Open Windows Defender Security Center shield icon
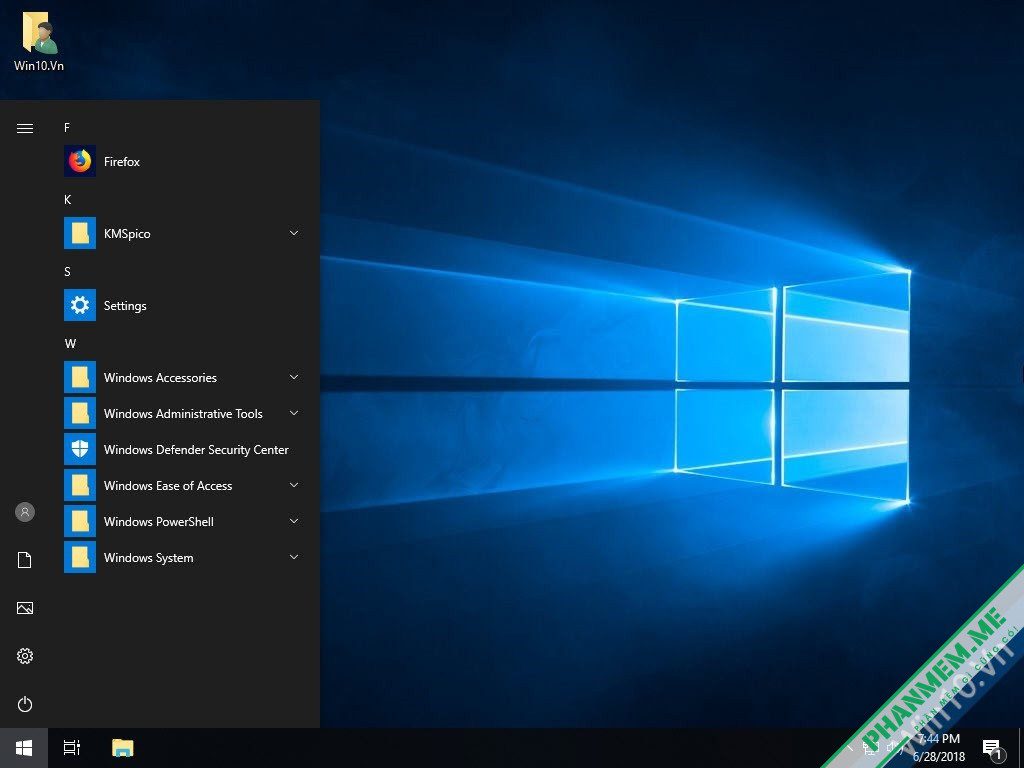The width and height of the screenshot is (1024, 768). pyautogui.click(x=80, y=449)
